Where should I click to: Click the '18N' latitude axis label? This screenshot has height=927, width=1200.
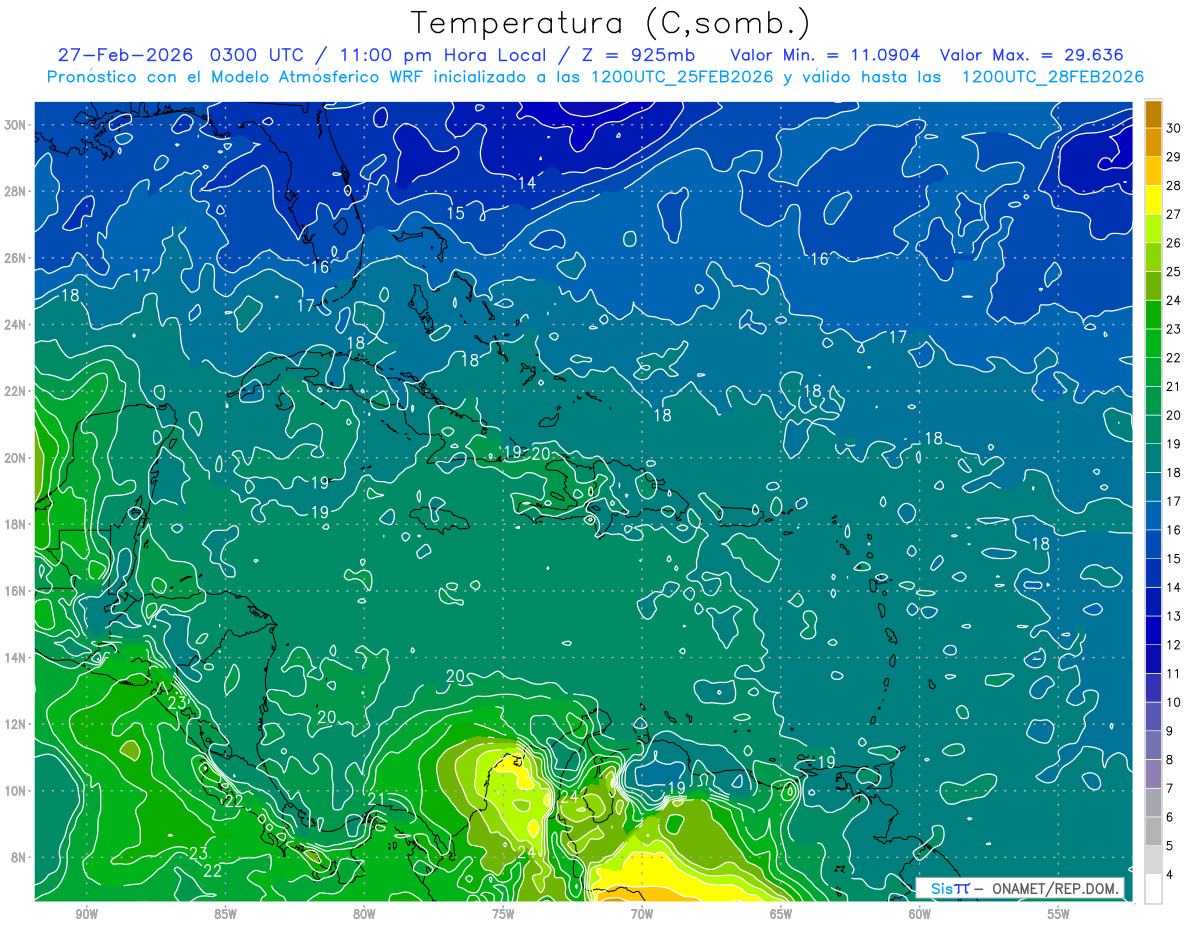[17, 524]
